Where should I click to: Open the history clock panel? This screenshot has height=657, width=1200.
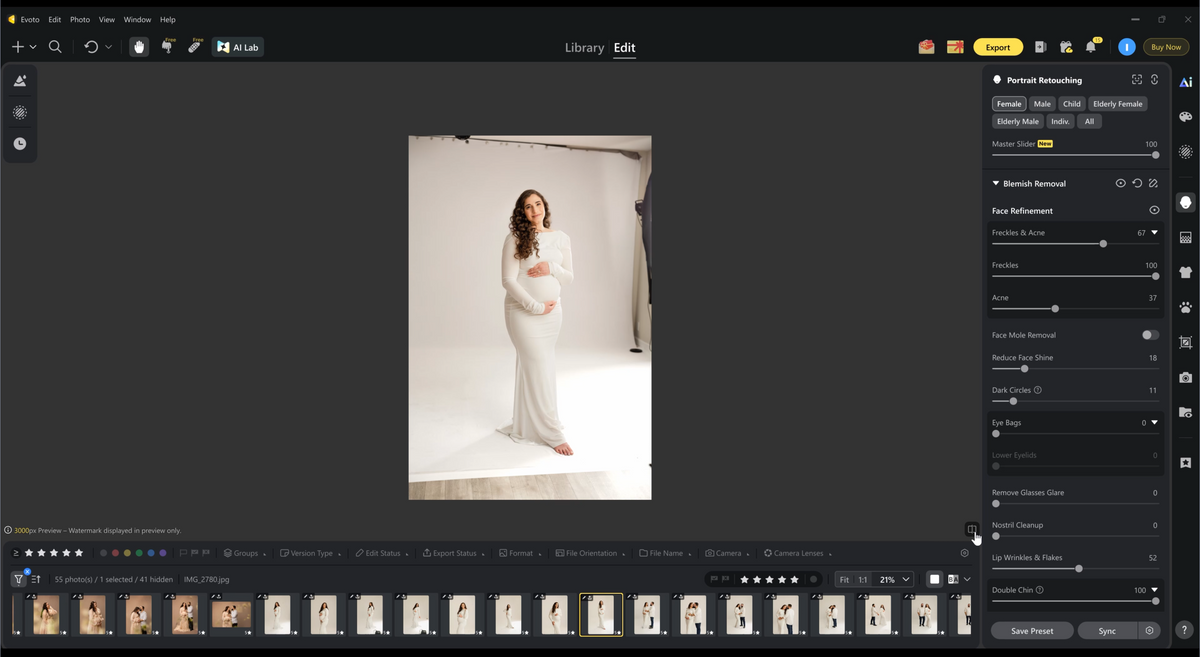20,144
